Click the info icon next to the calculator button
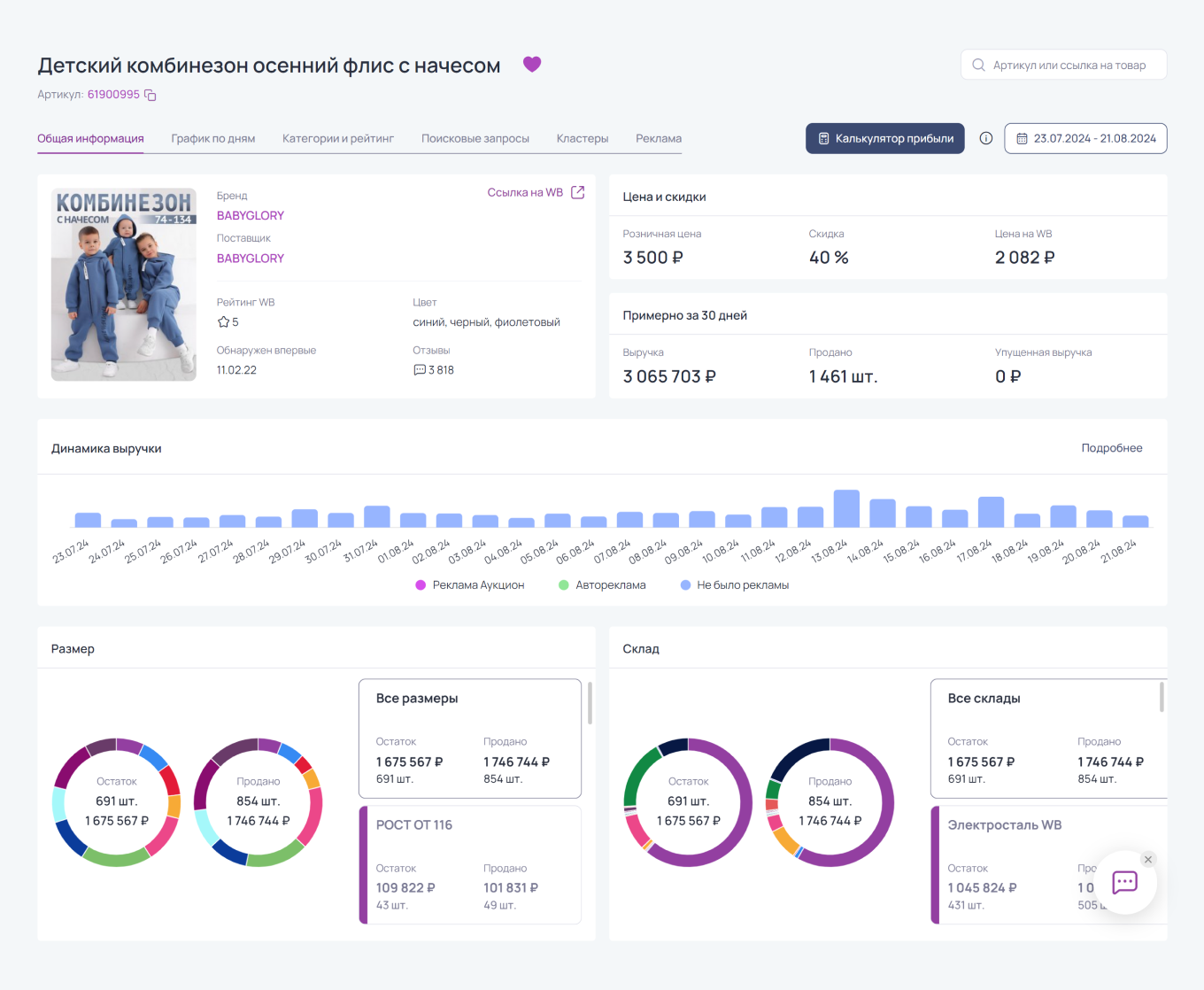 tap(985, 138)
